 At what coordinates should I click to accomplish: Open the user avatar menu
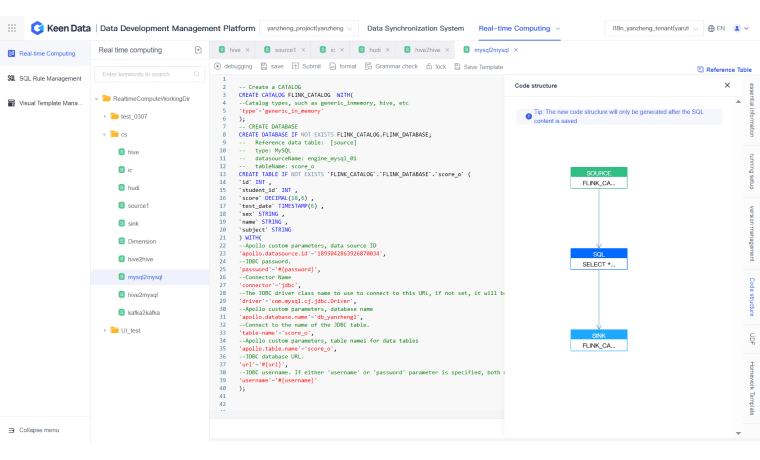pyautogui.click(x=738, y=28)
